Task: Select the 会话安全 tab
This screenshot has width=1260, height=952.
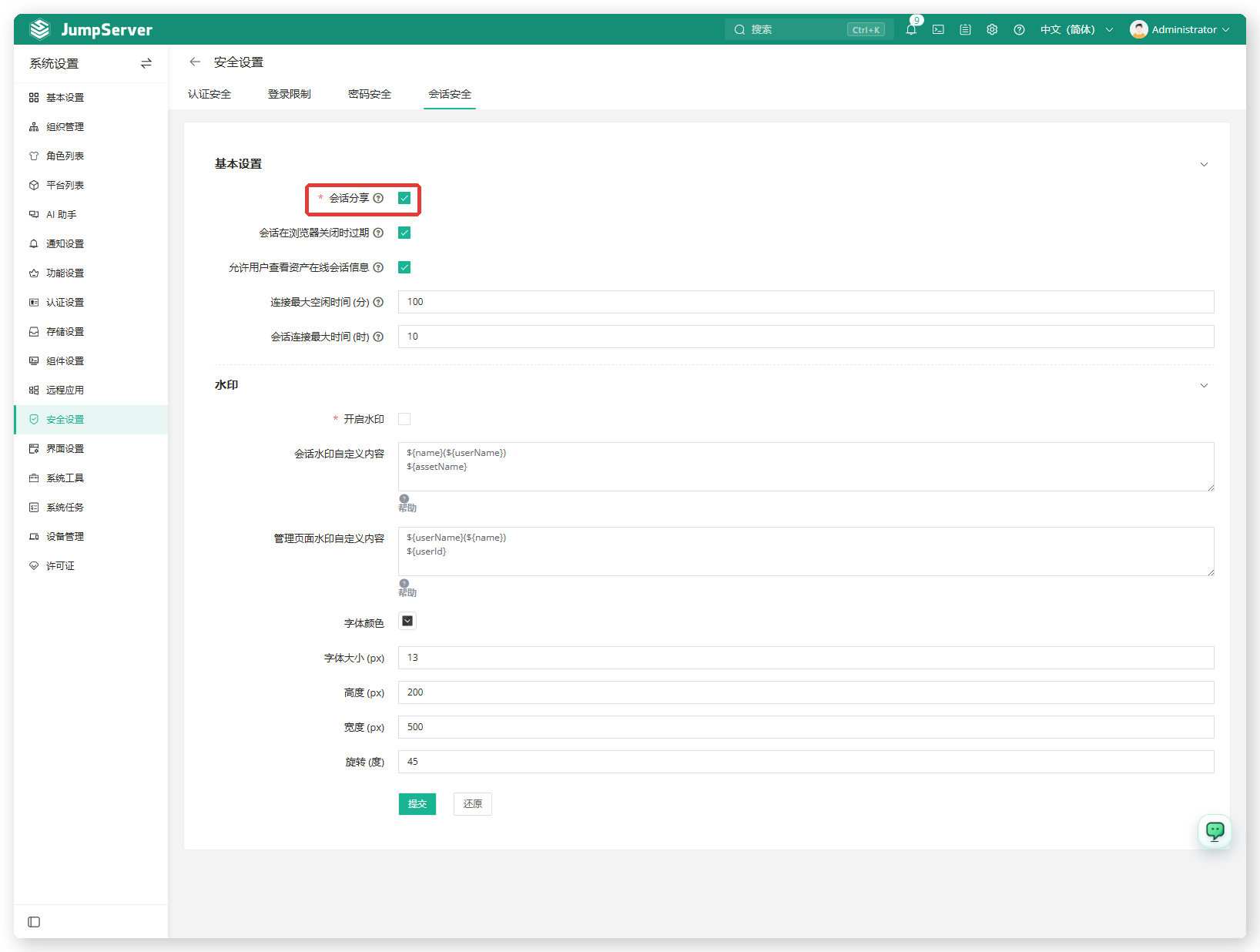Action: coord(450,94)
